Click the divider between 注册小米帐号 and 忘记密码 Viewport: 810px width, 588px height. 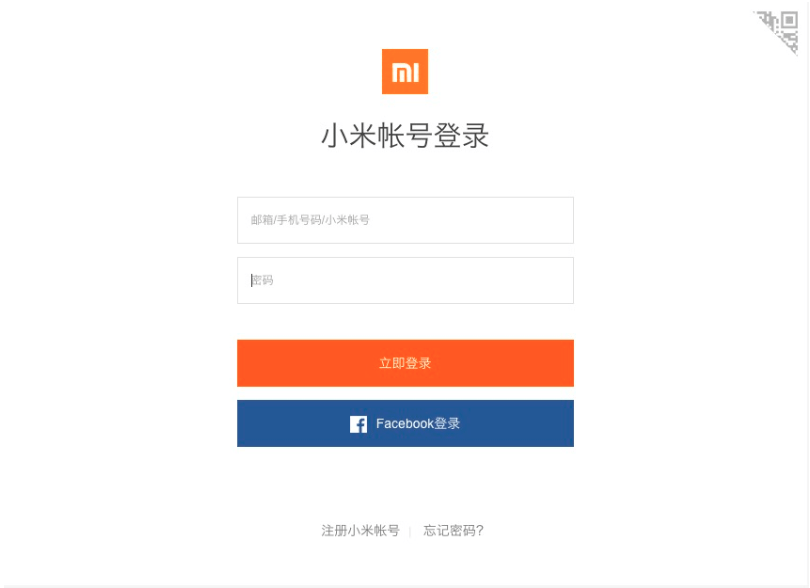410,531
